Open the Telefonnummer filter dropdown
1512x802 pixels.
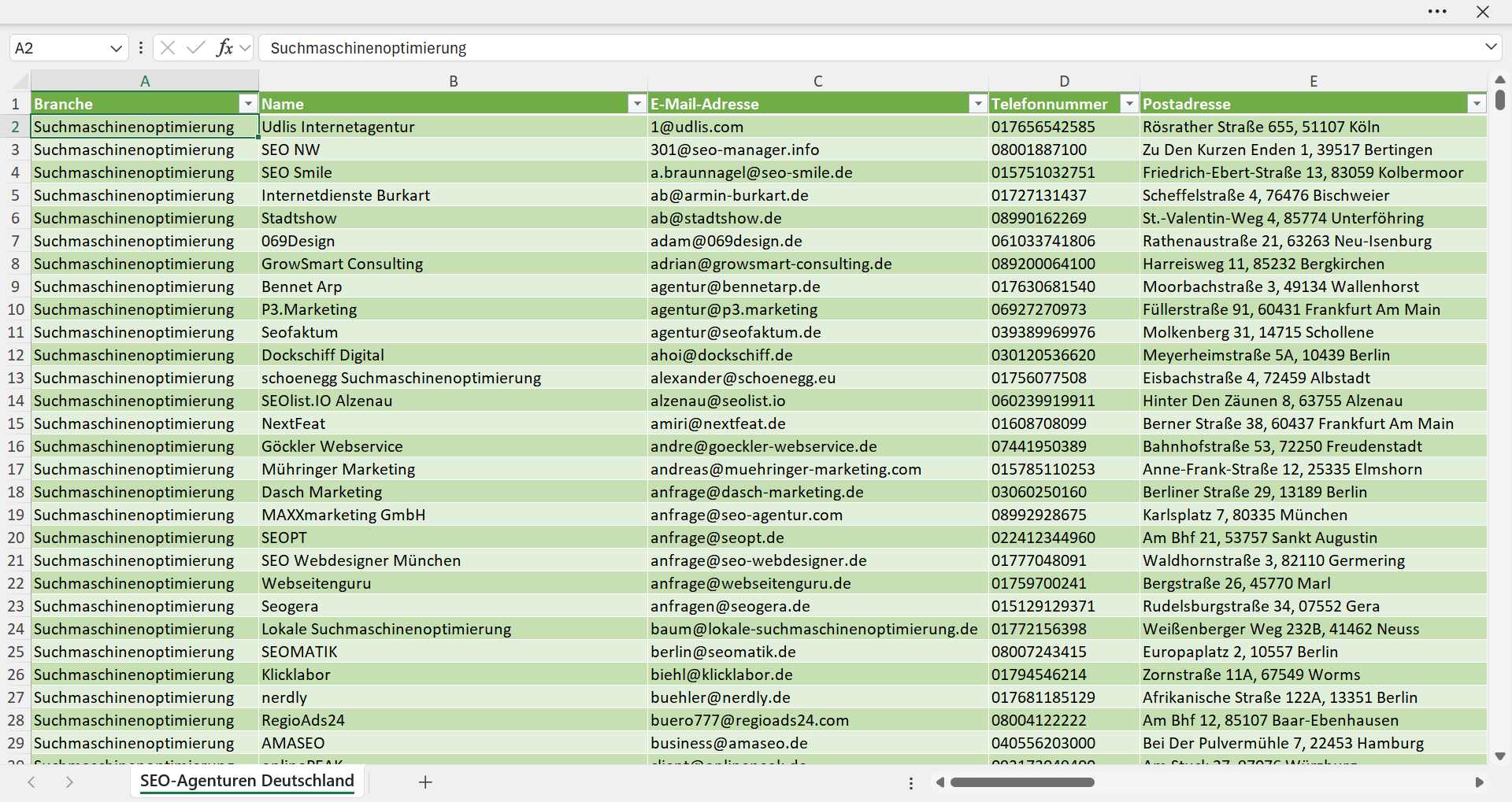click(x=1129, y=104)
